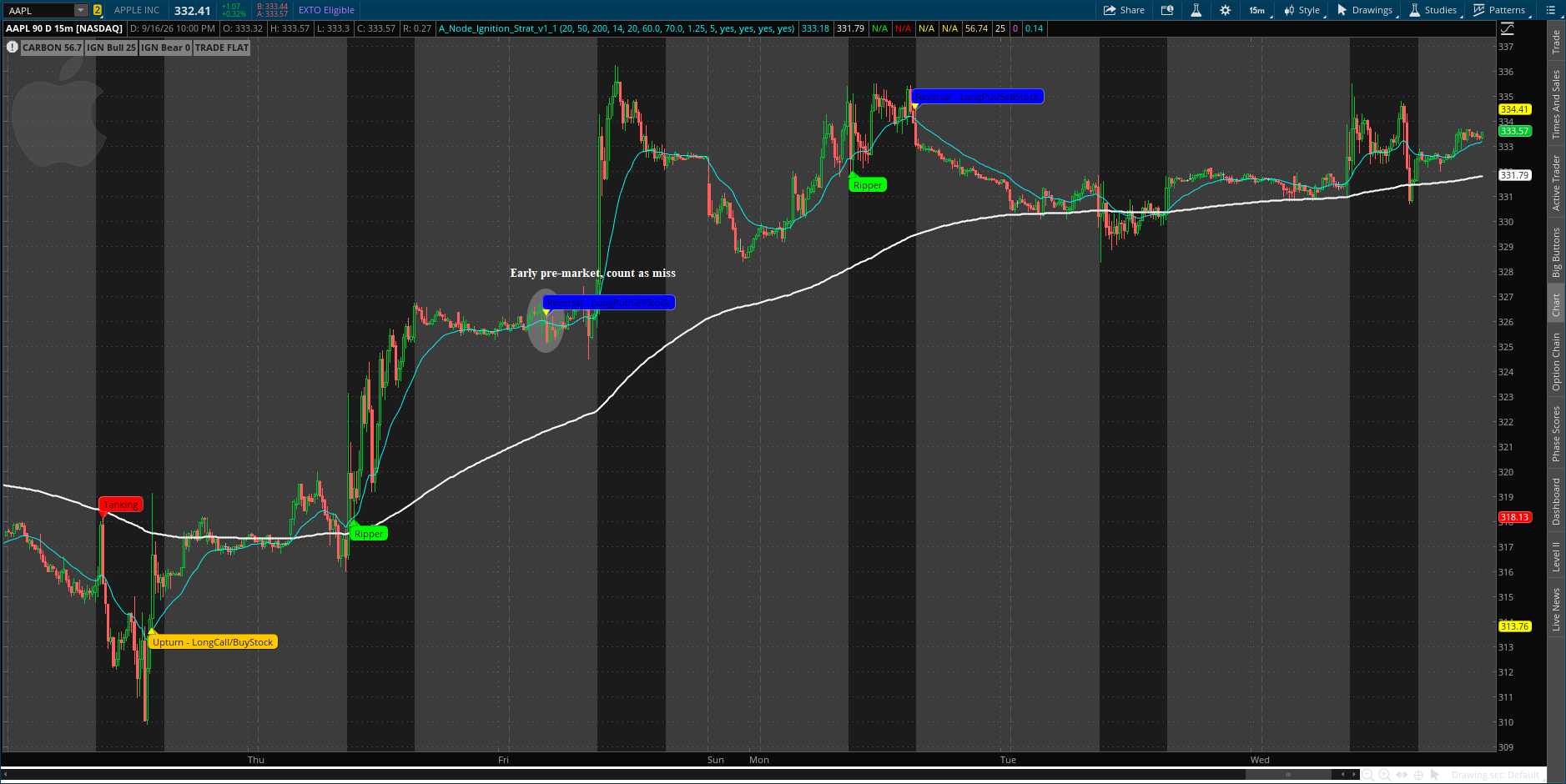Click the scroll right arrow button
The width and height of the screenshot is (1566, 784).
coord(1354,775)
